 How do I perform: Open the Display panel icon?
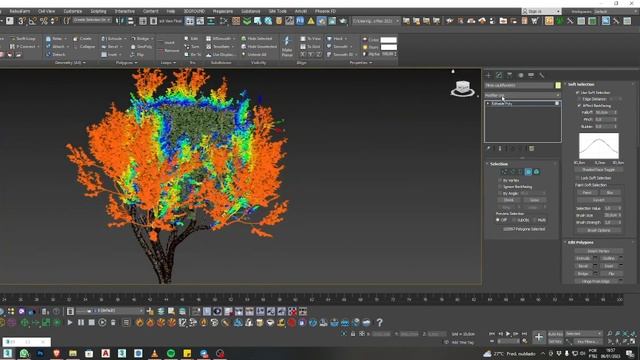(x=531, y=75)
